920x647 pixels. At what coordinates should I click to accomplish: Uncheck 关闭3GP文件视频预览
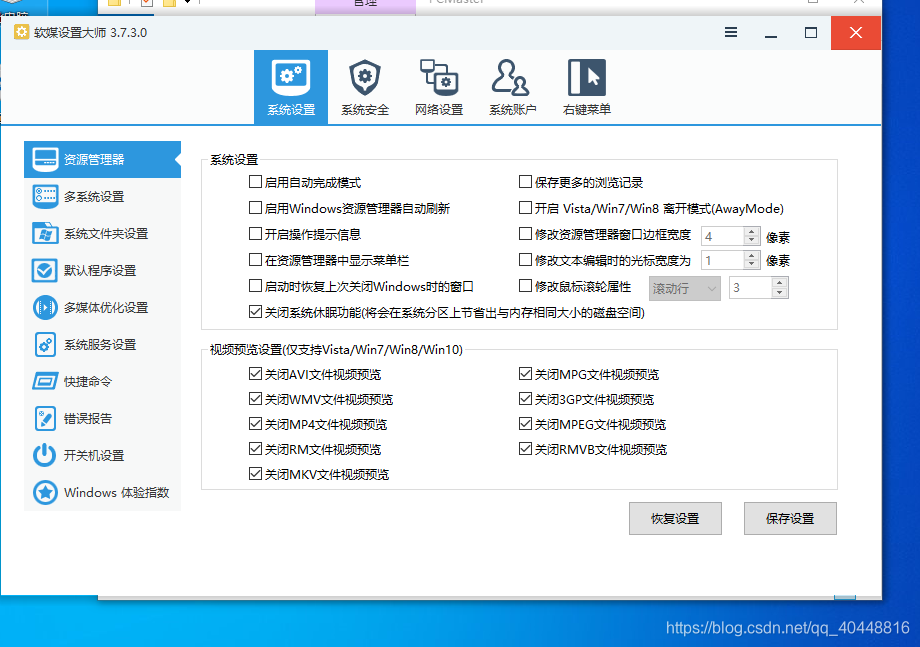click(525, 399)
